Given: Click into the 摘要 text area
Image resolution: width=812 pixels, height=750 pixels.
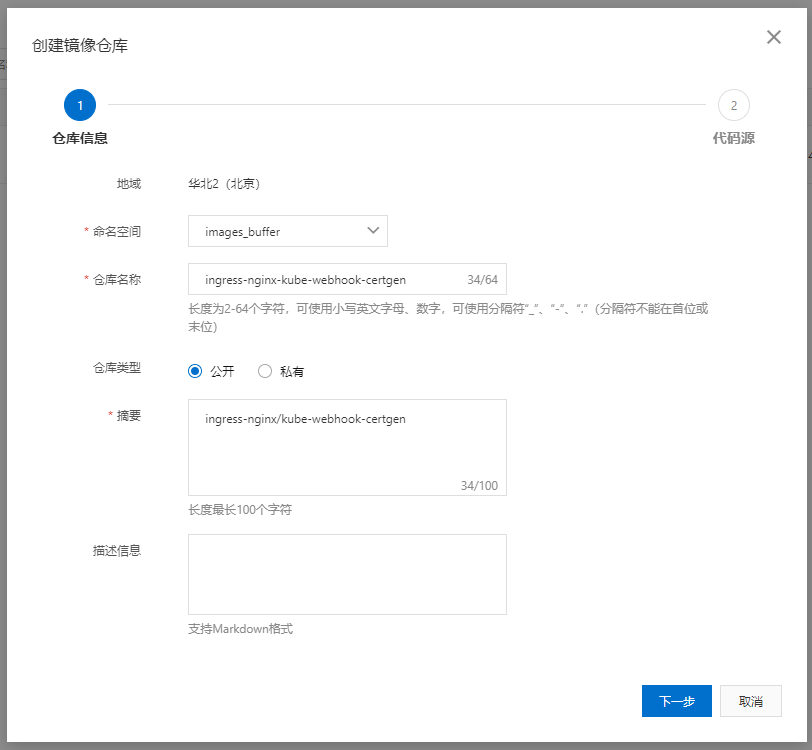Looking at the screenshot, I should (x=347, y=447).
